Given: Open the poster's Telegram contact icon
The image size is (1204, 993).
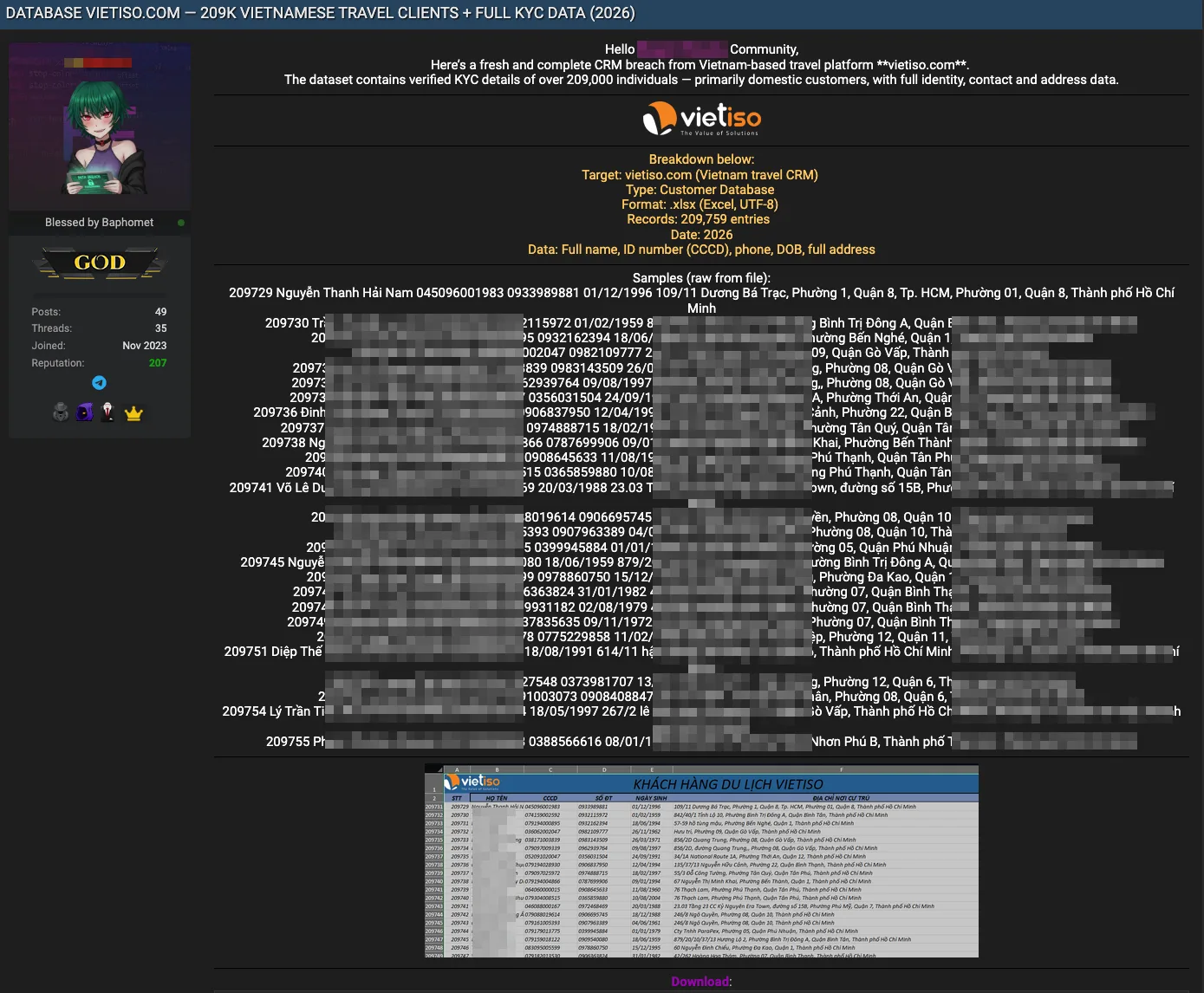Looking at the screenshot, I should coord(100,382).
